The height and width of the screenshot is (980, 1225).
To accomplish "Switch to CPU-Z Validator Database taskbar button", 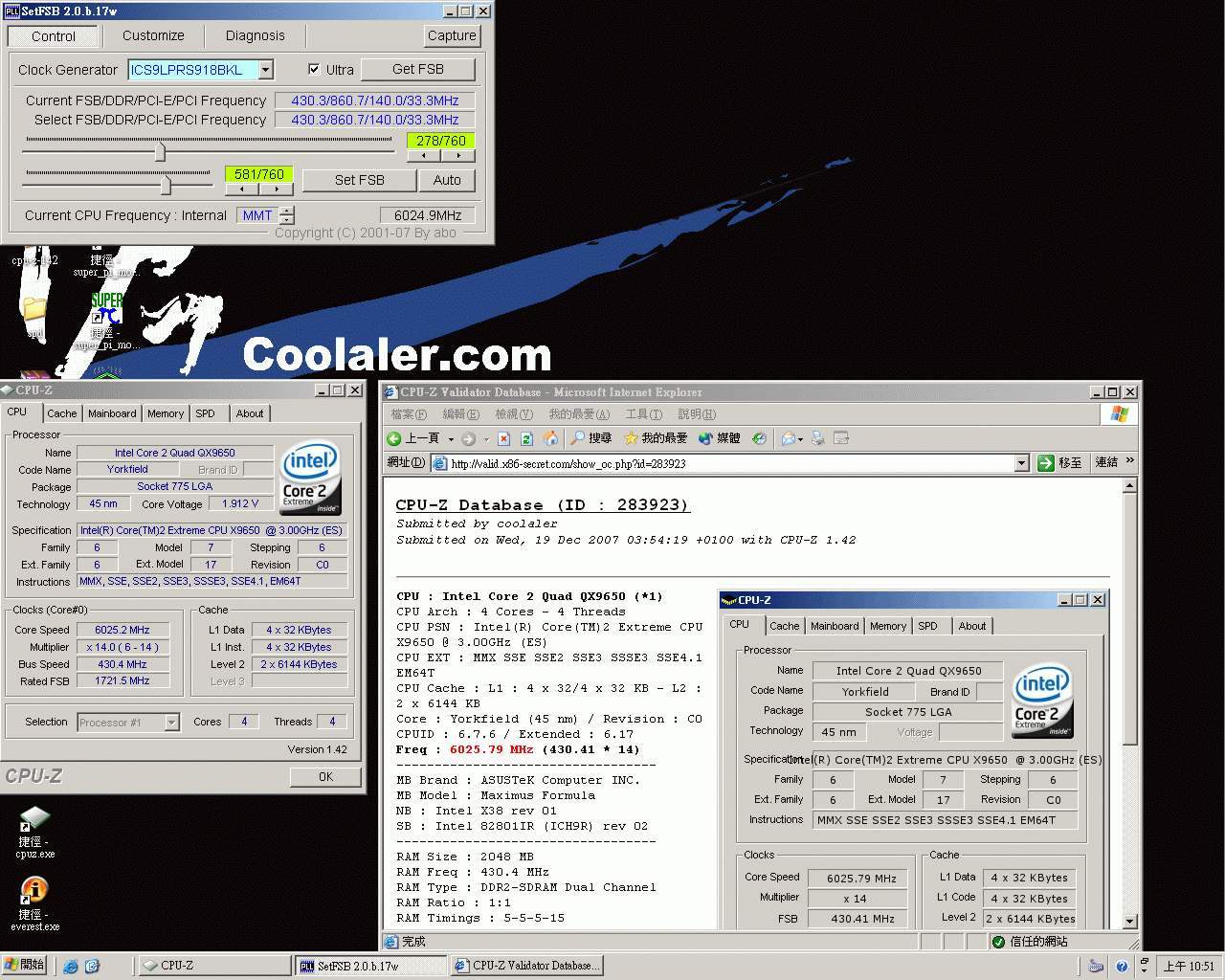I will coord(526,966).
